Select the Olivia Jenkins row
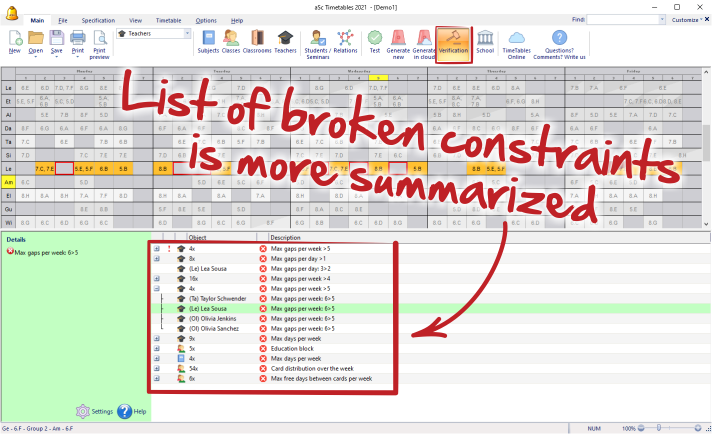The height and width of the screenshot is (434, 712). click(430, 319)
